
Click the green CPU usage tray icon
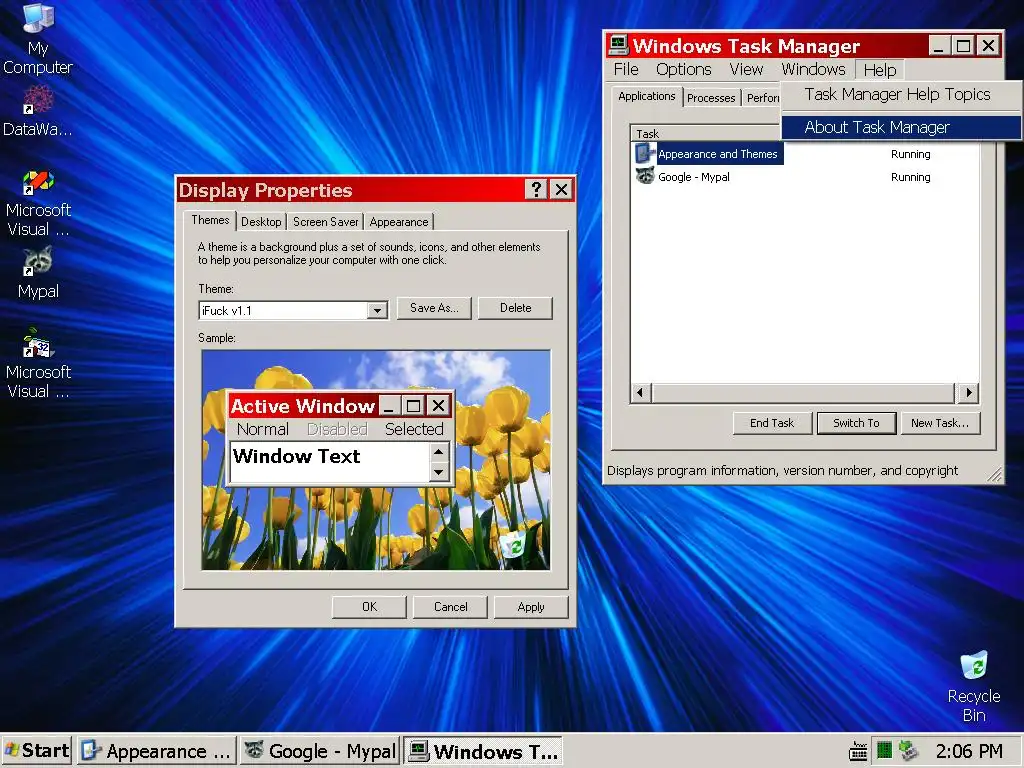[x=884, y=751]
